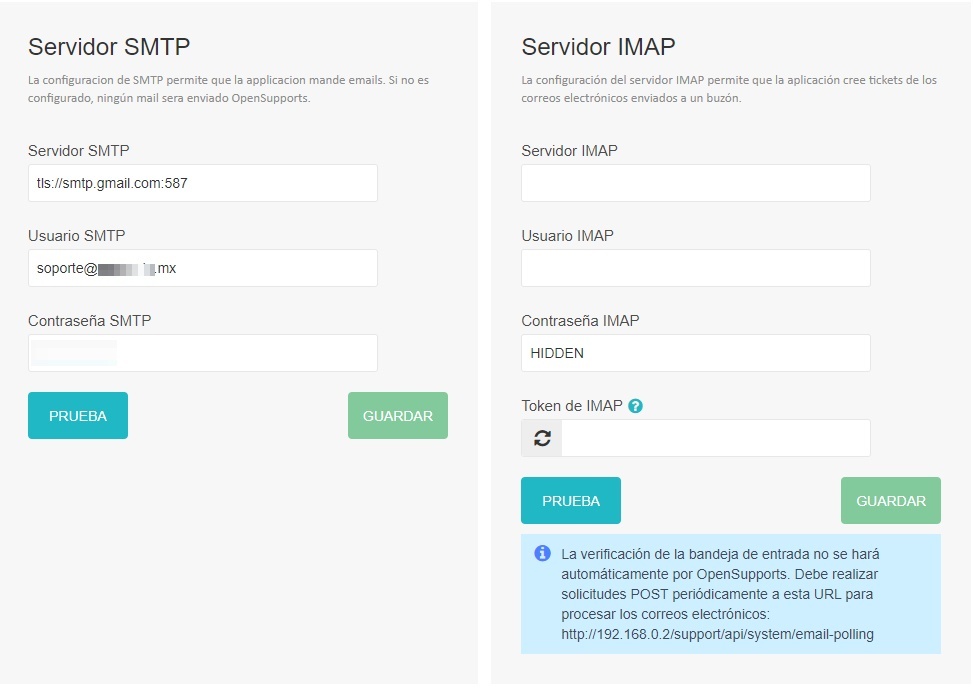Click the Servidor IMAP heading
973x696 pixels.
point(598,46)
